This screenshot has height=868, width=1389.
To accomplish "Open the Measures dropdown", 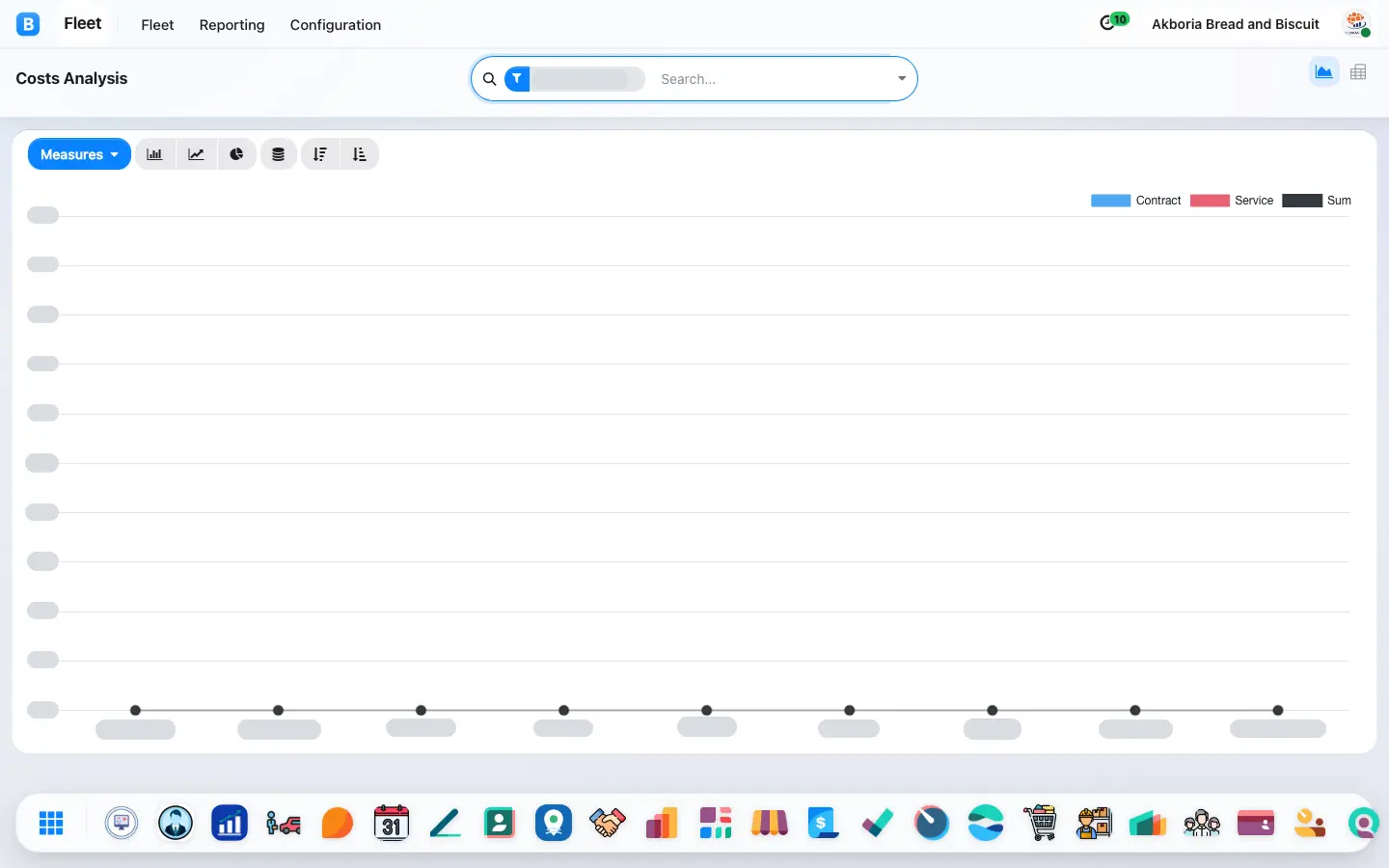I will coord(79,154).
